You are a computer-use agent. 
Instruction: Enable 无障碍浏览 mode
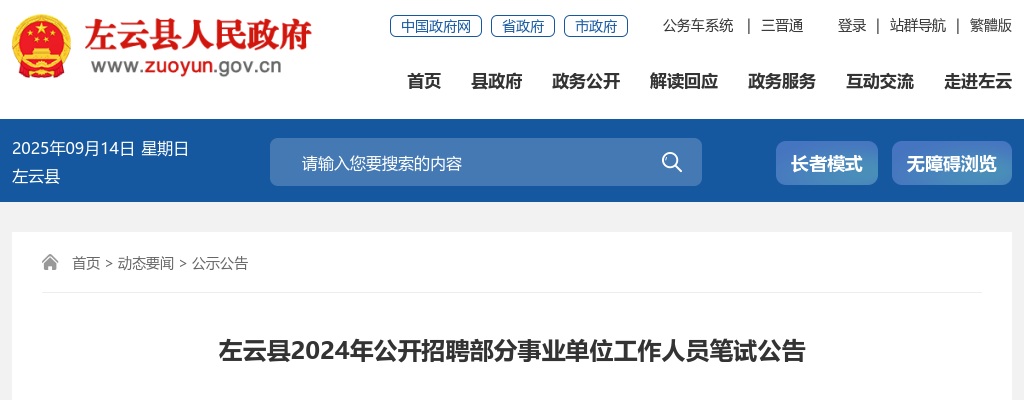952,163
